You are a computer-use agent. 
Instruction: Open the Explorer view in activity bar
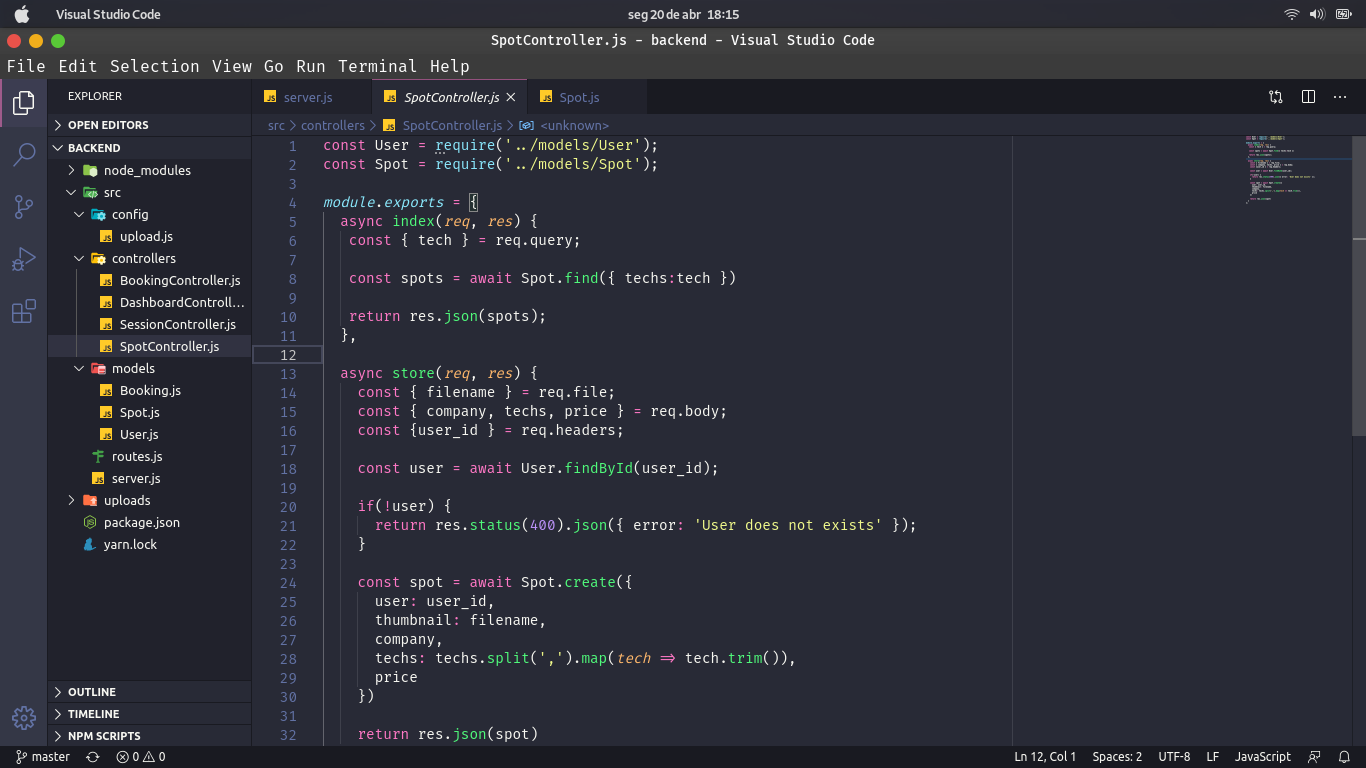(x=24, y=102)
